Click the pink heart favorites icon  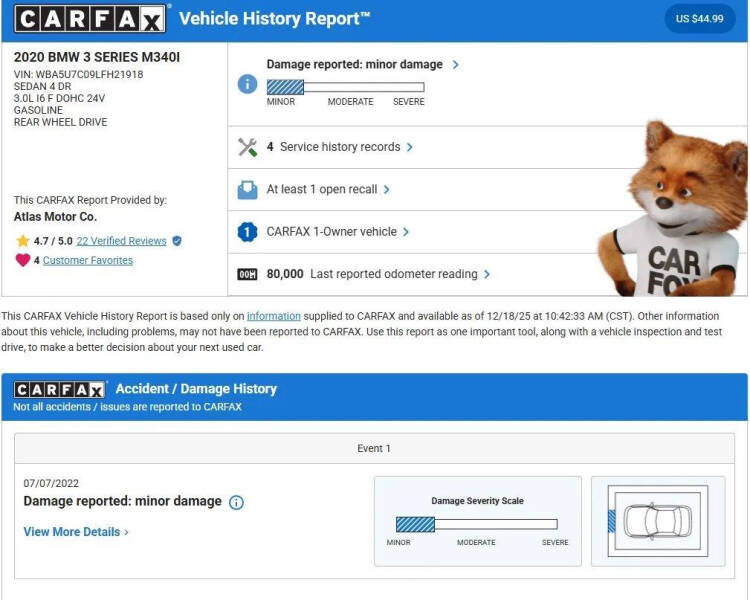(23, 260)
